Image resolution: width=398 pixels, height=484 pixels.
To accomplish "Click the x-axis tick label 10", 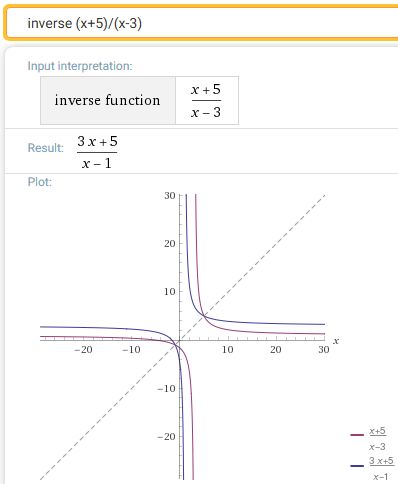I will pyautogui.click(x=228, y=349).
